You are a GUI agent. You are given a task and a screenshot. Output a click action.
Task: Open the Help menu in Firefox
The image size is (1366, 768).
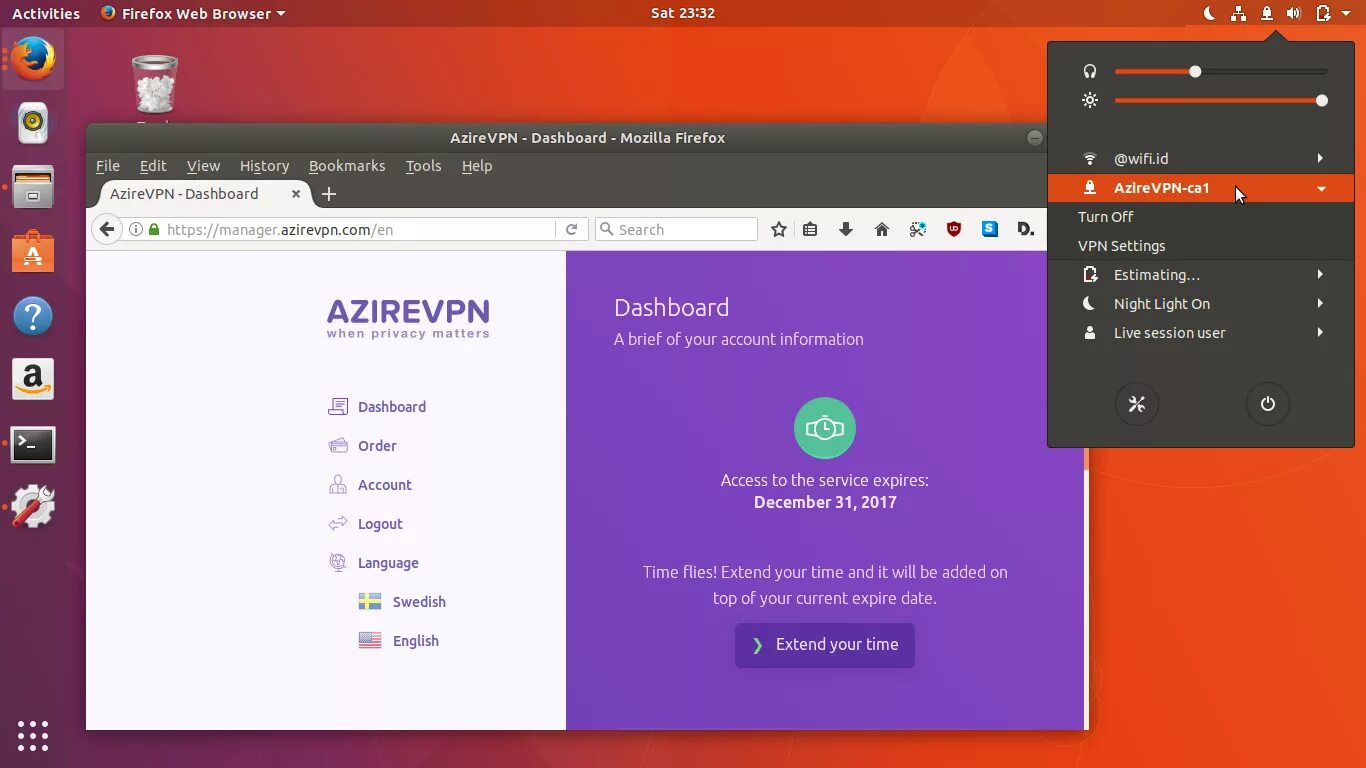tap(477, 166)
